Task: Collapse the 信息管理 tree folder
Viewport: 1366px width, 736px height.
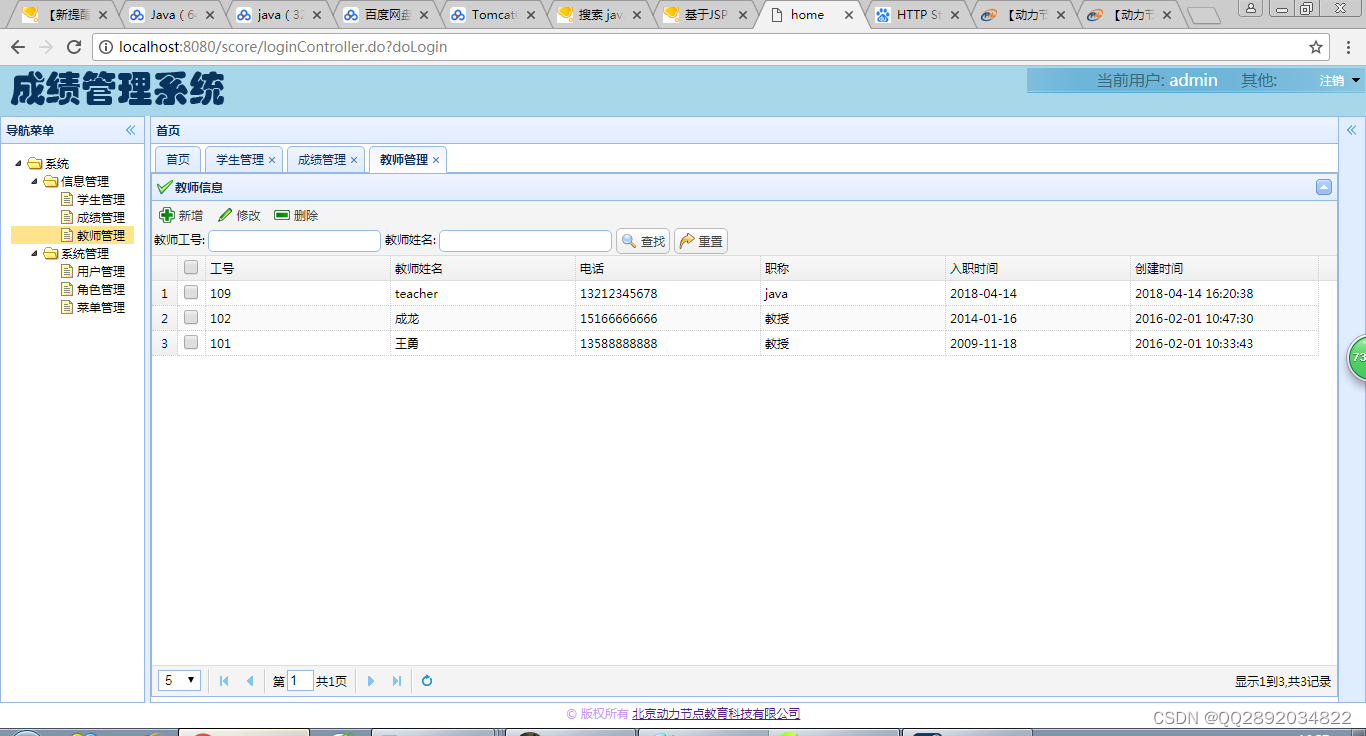Action: point(34,182)
